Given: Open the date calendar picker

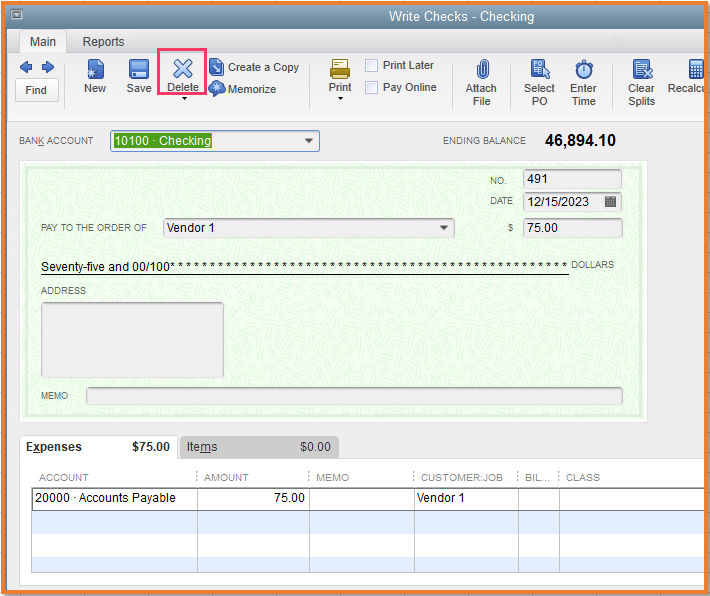Looking at the screenshot, I should [610, 202].
